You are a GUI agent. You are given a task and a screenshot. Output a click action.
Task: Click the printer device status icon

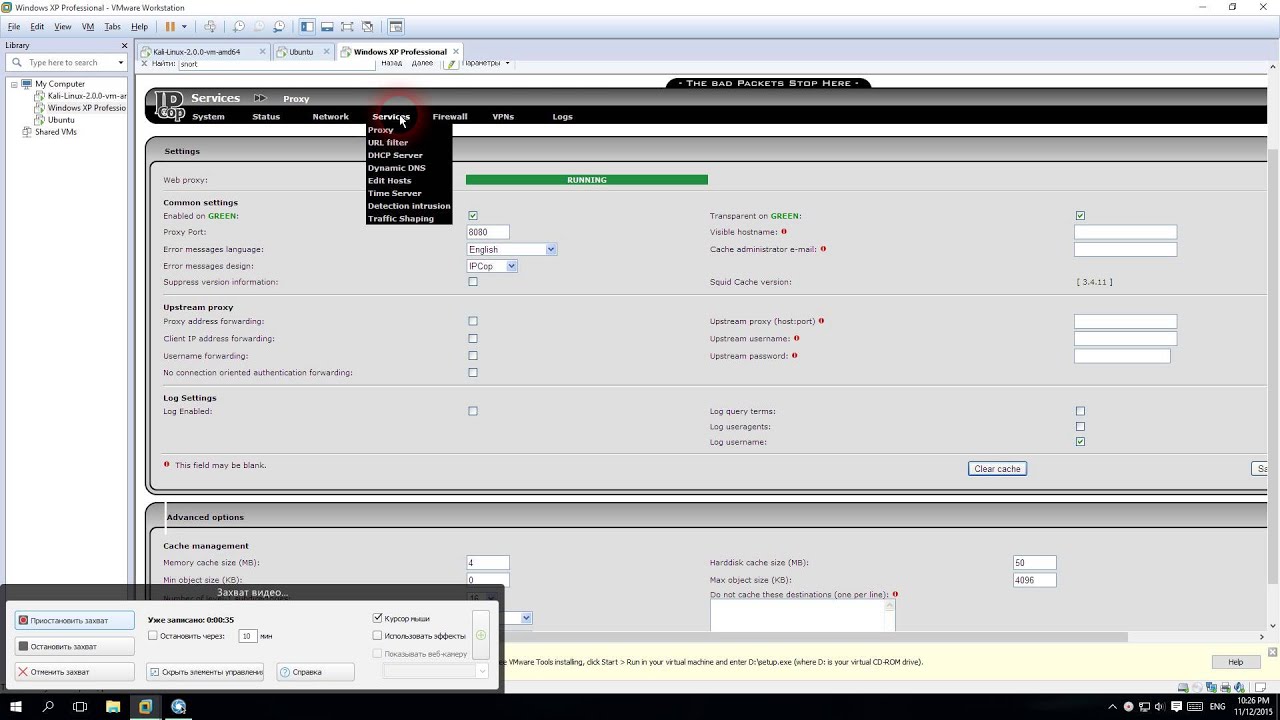point(1225,687)
